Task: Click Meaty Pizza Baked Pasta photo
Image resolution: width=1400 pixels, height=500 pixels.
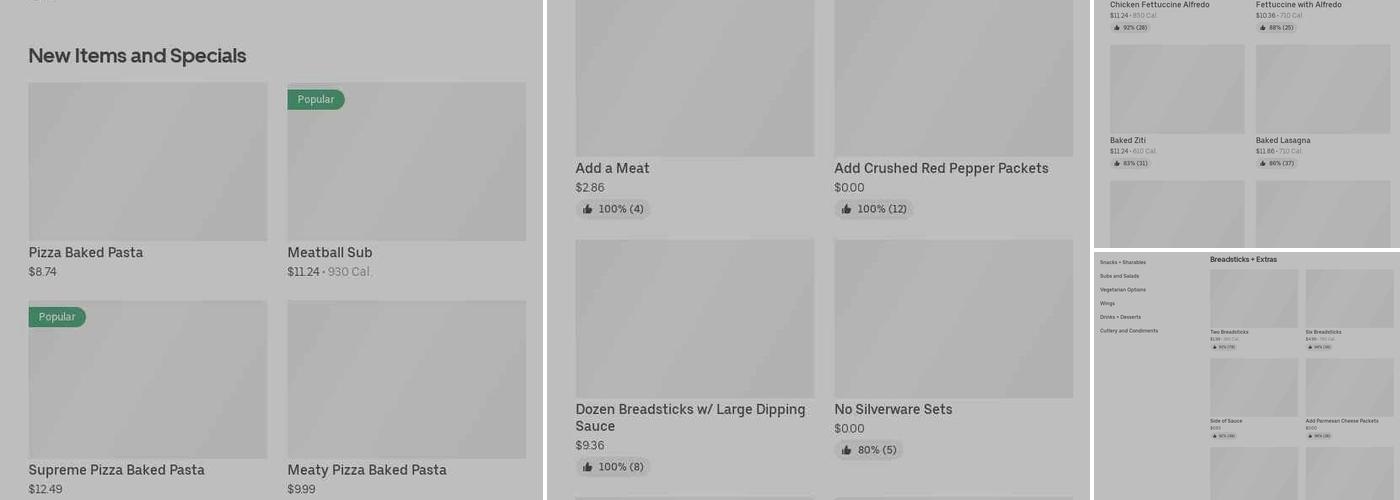Action: pyautogui.click(x=406, y=379)
